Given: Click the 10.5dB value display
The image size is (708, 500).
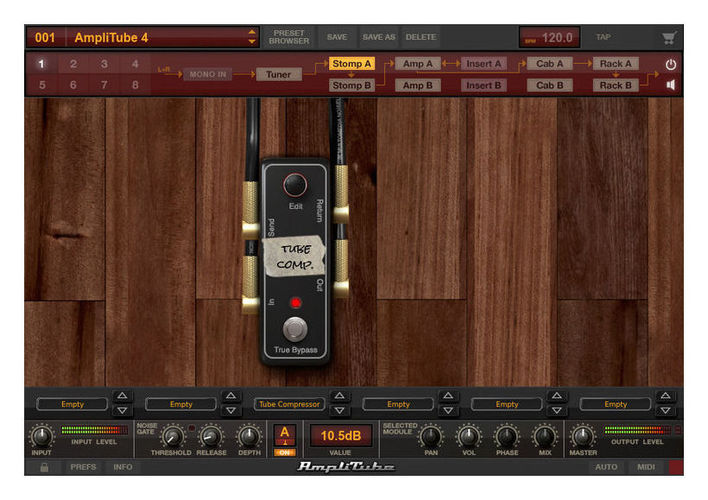Looking at the screenshot, I should click(340, 436).
